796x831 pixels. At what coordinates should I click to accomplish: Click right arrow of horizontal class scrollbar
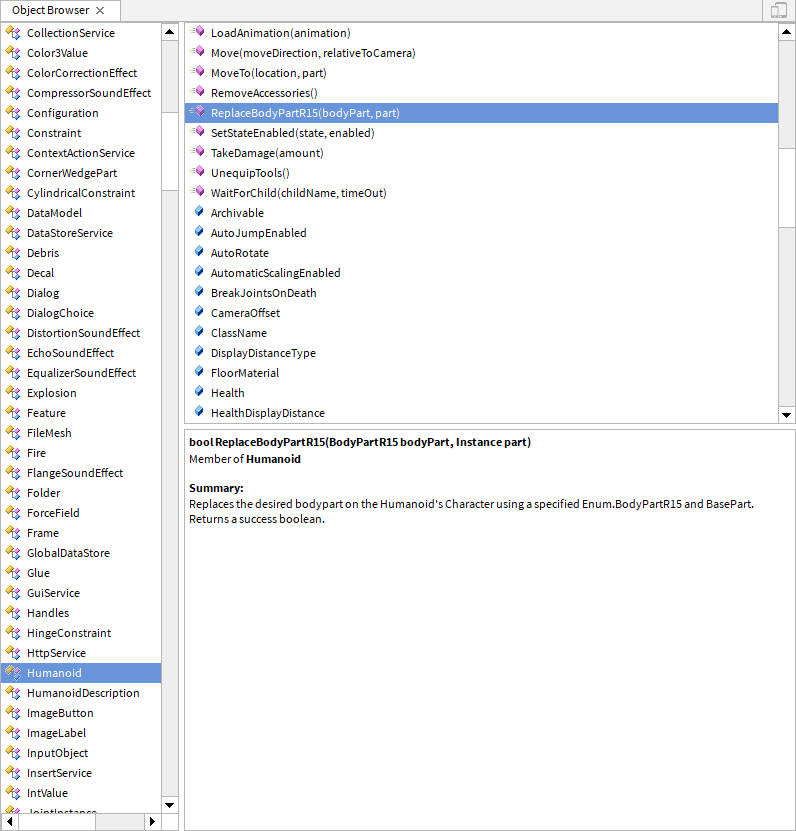pos(152,821)
